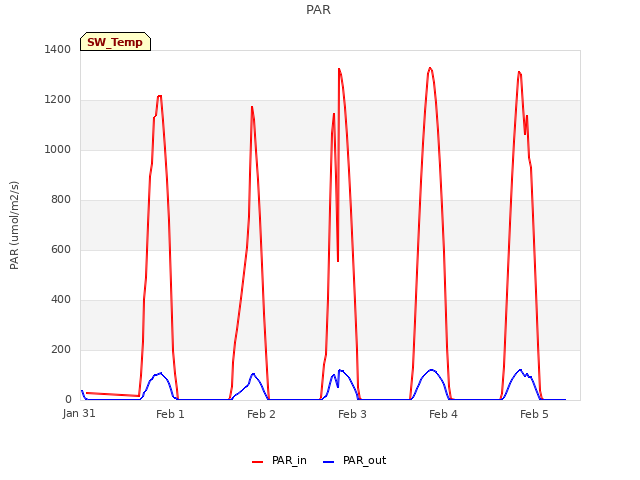Click the PAR (umol/m2/s) axis title

(14, 225)
